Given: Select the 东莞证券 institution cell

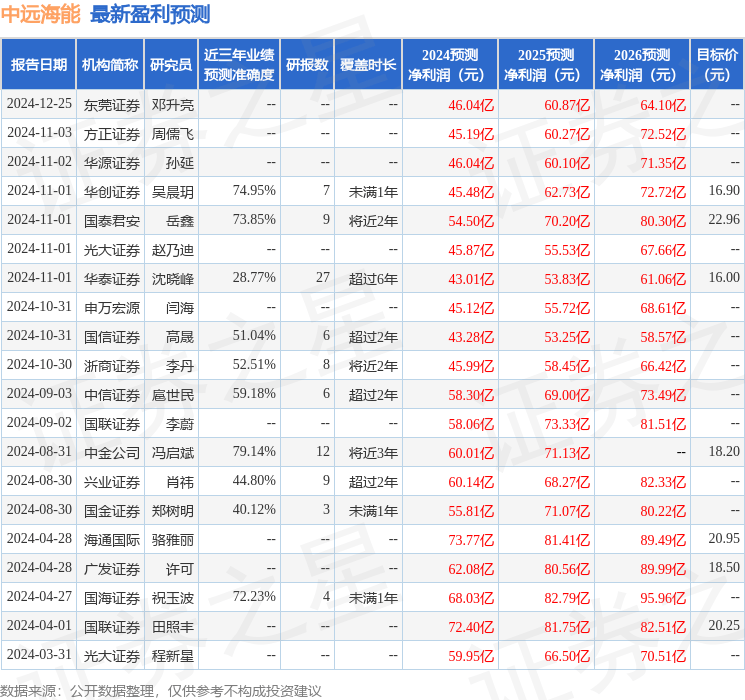Looking at the screenshot, I should click(x=112, y=105).
